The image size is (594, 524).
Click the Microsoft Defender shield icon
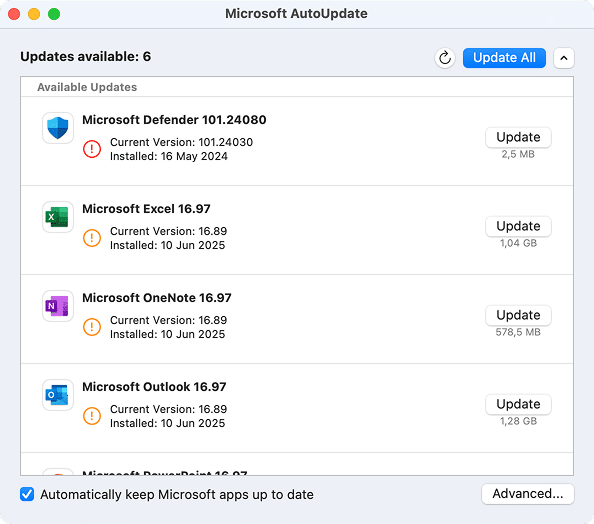58,128
